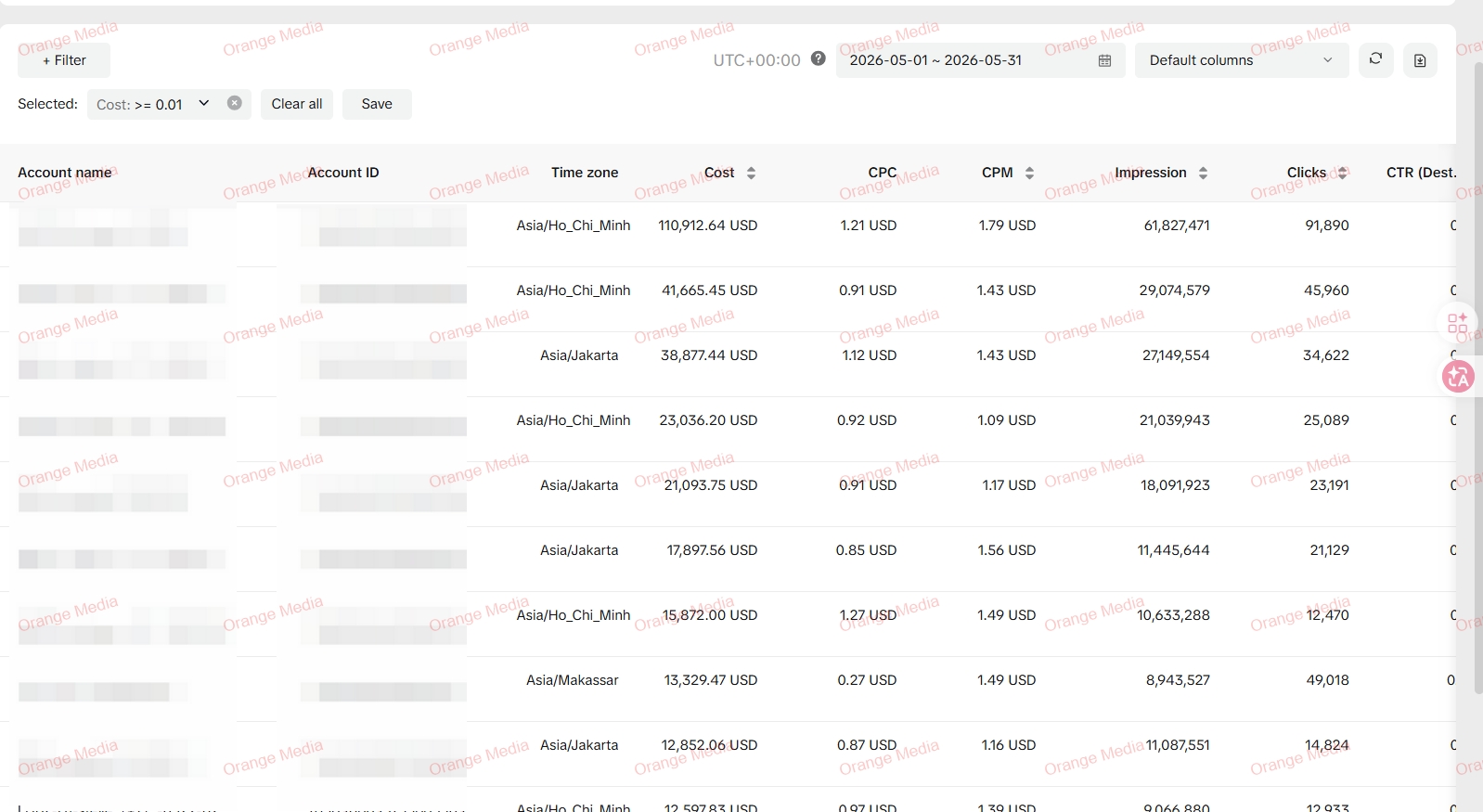Sort by Clicks column arrows
The height and width of the screenshot is (812, 1483).
[1342, 173]
